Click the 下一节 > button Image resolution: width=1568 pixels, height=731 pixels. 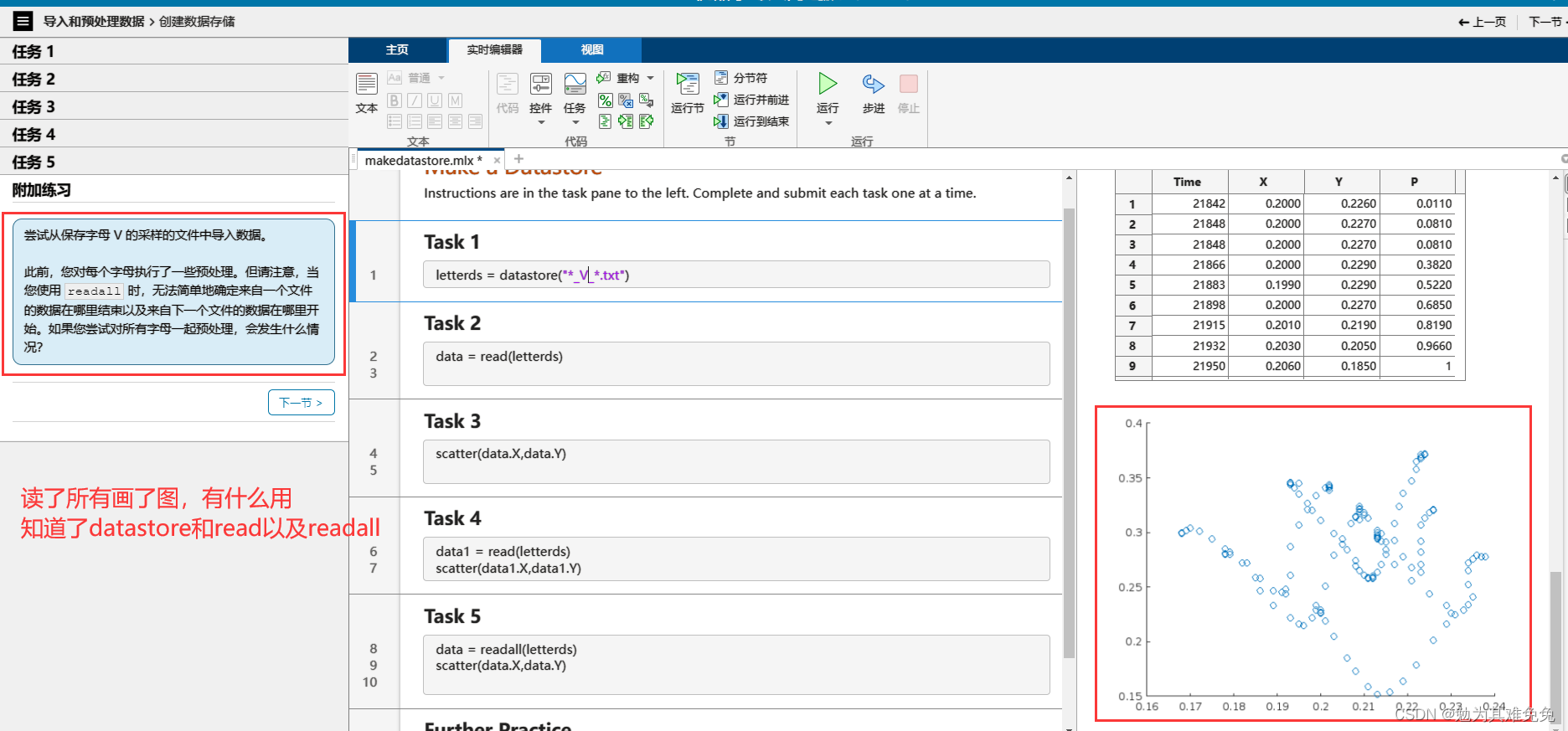(302, 403)
